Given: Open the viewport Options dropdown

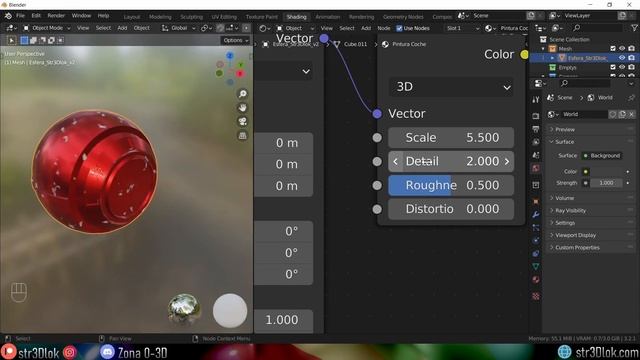Looking at the screenshot, I should (236, 40).
